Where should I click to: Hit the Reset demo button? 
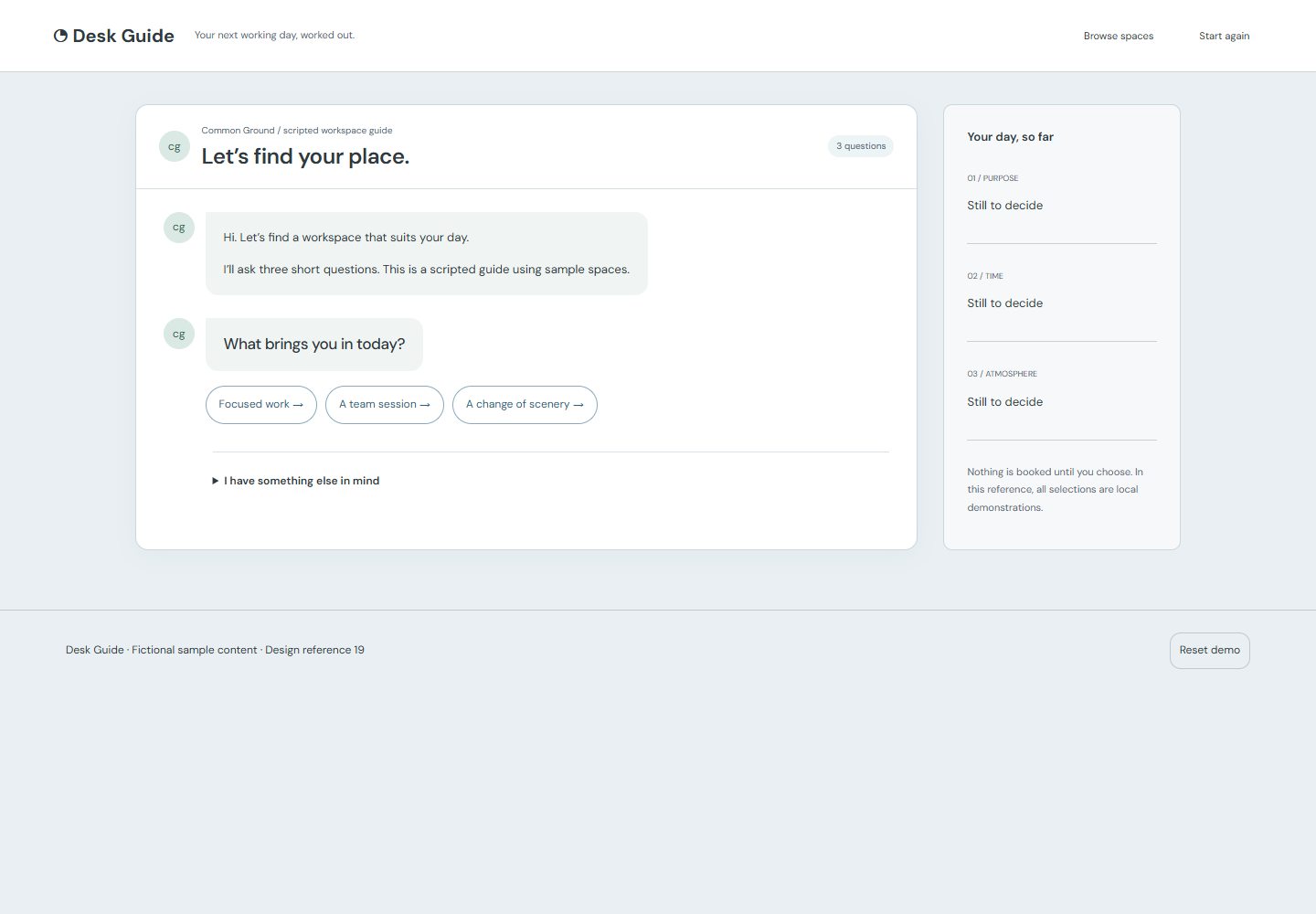pyautogui.click(x=1210, y=651)
